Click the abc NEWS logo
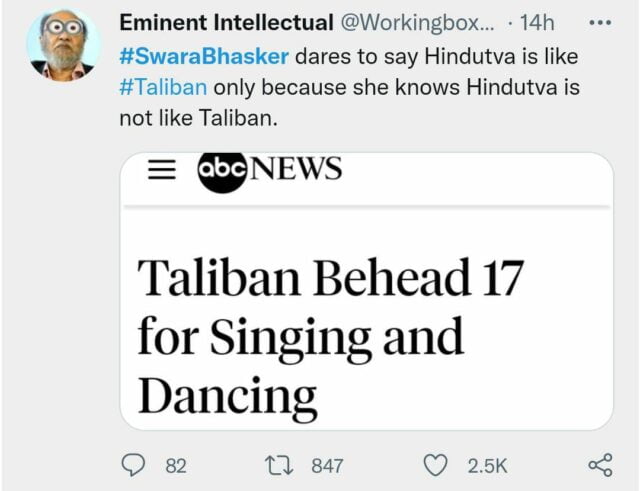The image size is (640, 491). tap(269, 170)
